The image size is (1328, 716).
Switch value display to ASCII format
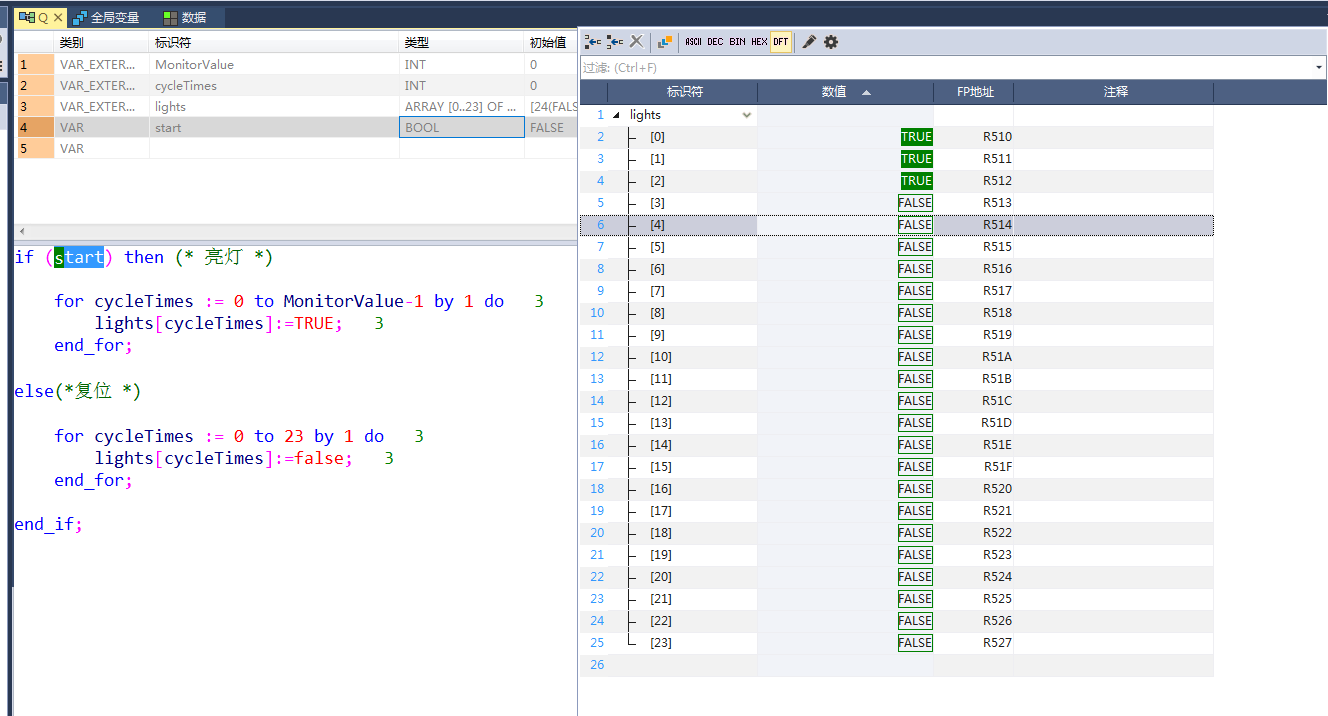693,42
